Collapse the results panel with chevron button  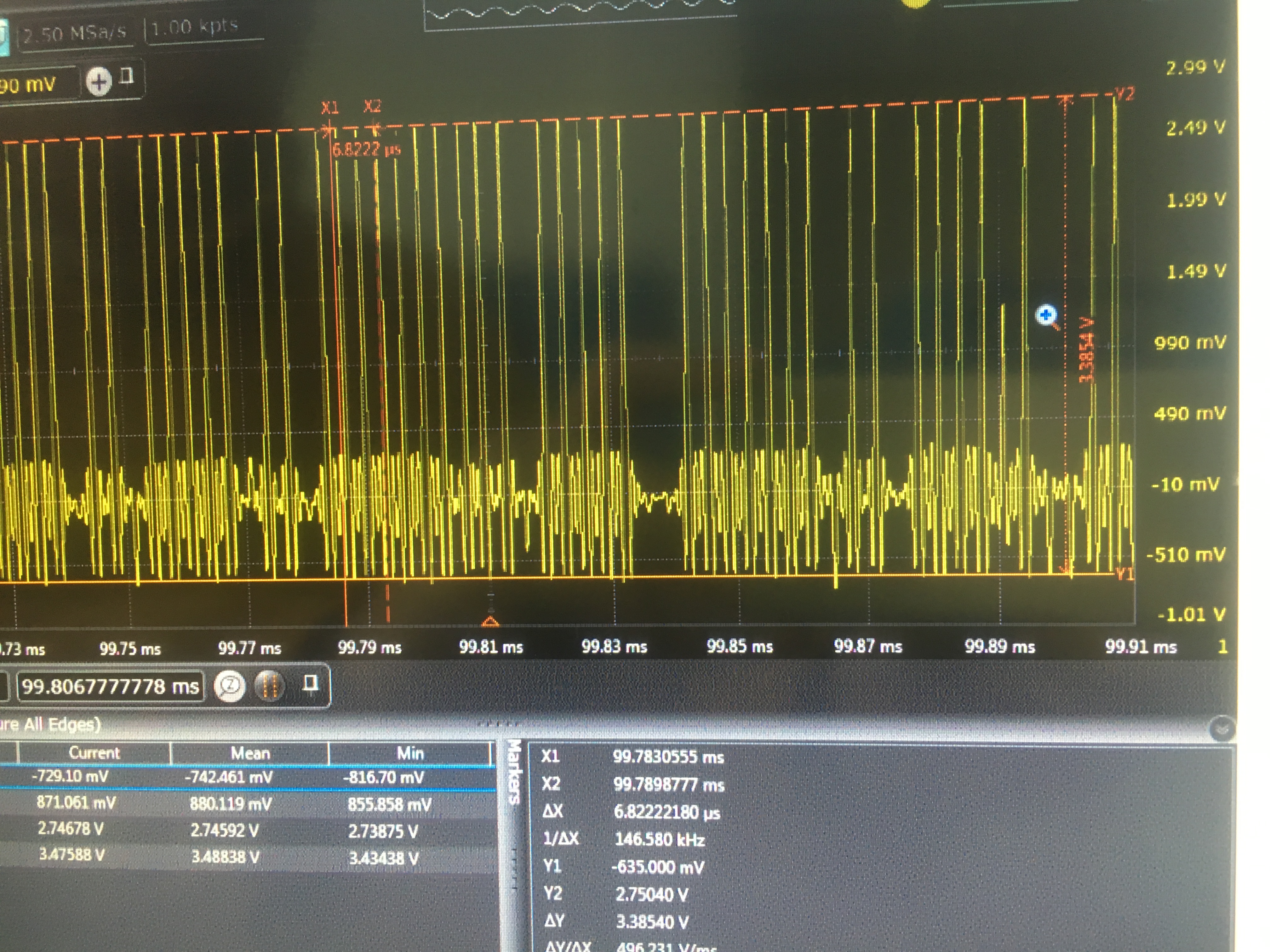[x=1222, y=728]
